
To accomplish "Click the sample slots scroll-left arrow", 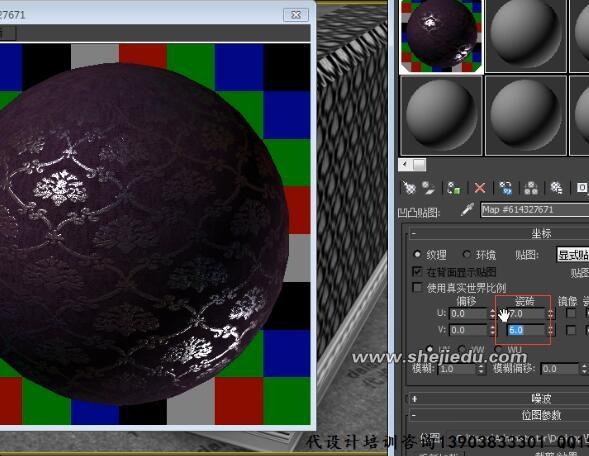I will [x=405, y=164].
